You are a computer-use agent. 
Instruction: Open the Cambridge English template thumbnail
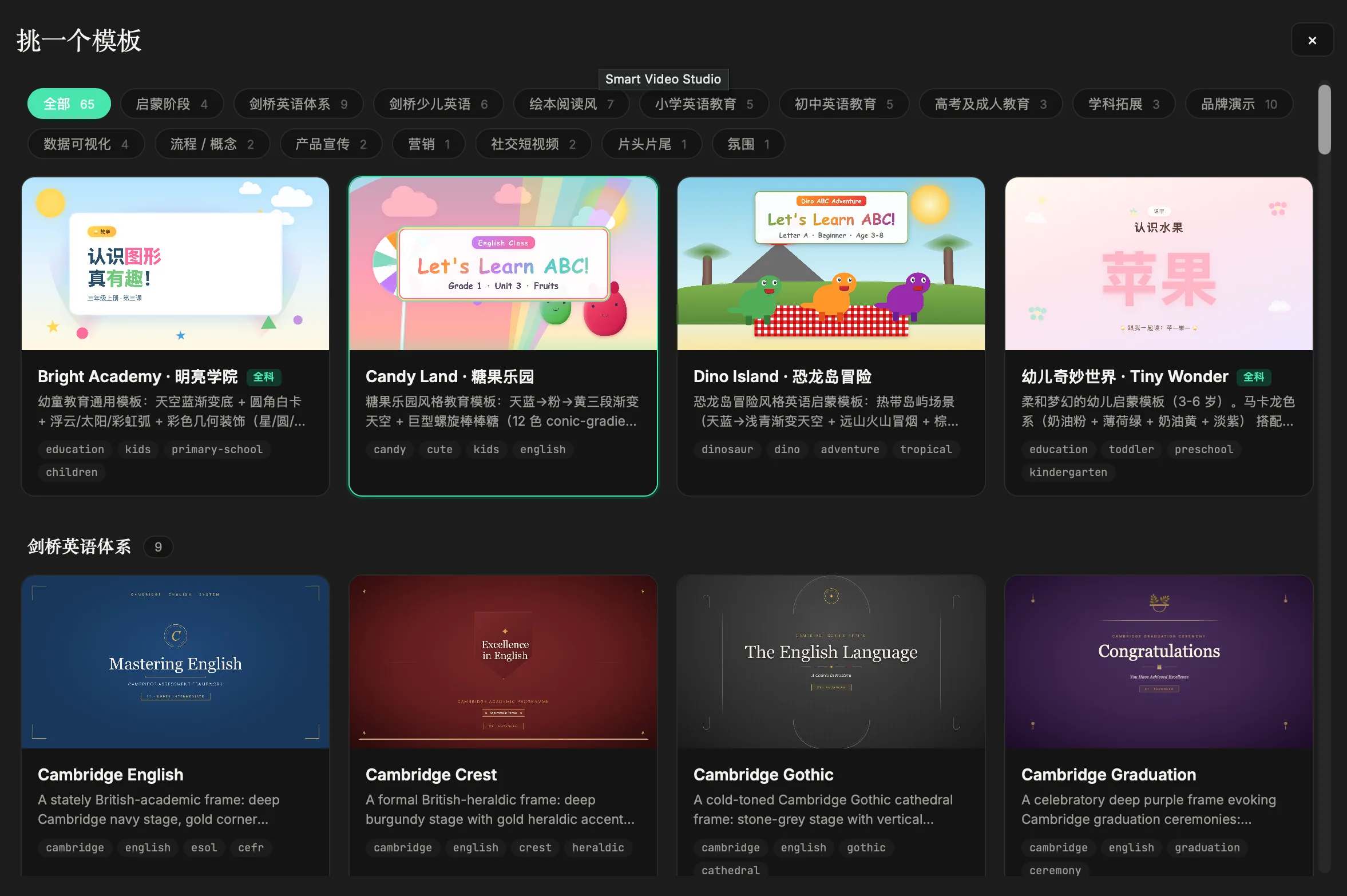pyautogui.click(x=175, y=662)
